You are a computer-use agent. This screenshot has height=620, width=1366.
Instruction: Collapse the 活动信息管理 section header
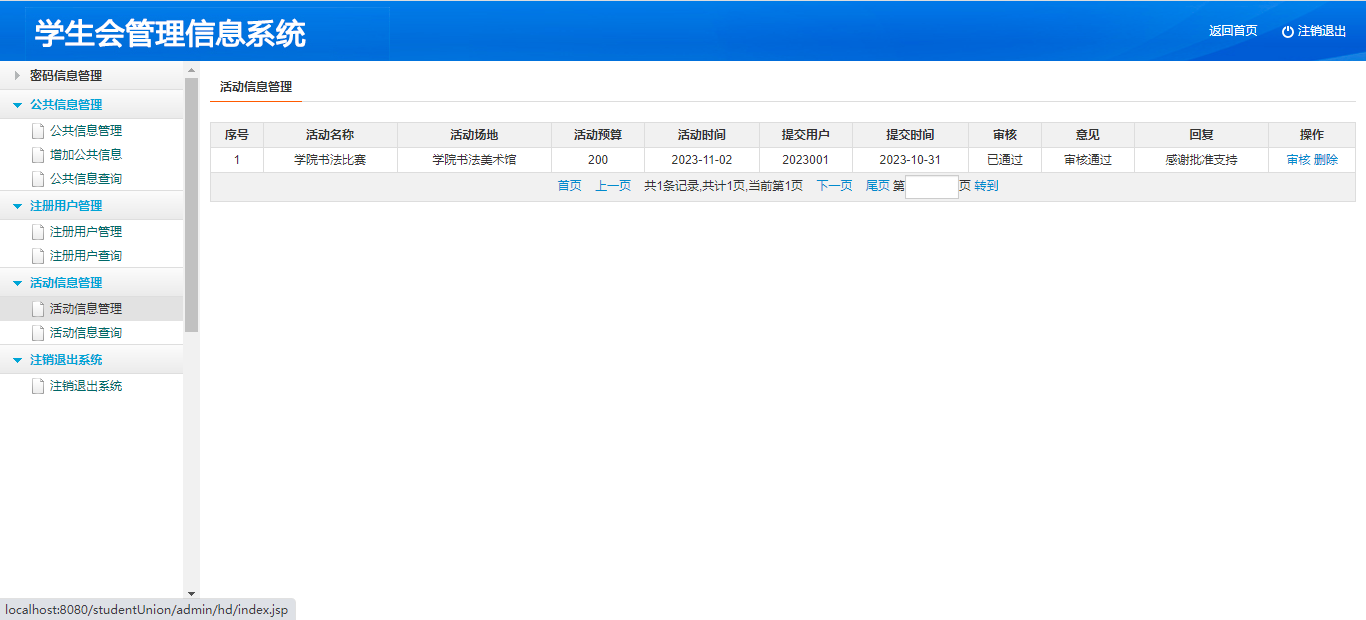[65, 283]
